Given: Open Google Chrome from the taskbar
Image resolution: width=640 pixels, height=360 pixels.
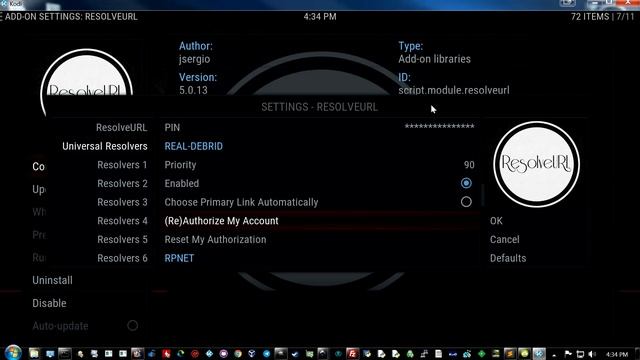Looking at the screenshot, I should 238,353.
